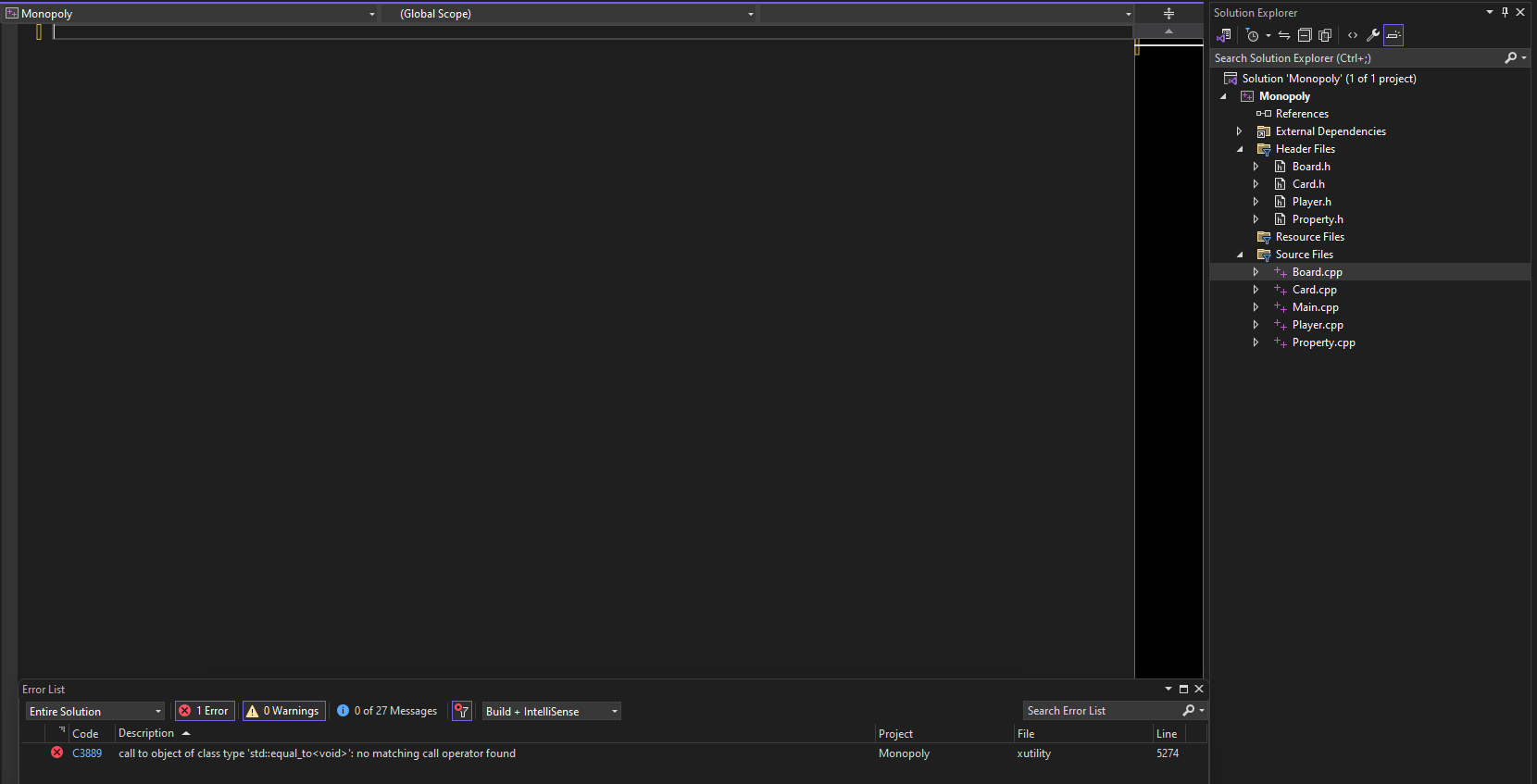Close the Error List panel

pyautogui.click(x=1199, y=689)
